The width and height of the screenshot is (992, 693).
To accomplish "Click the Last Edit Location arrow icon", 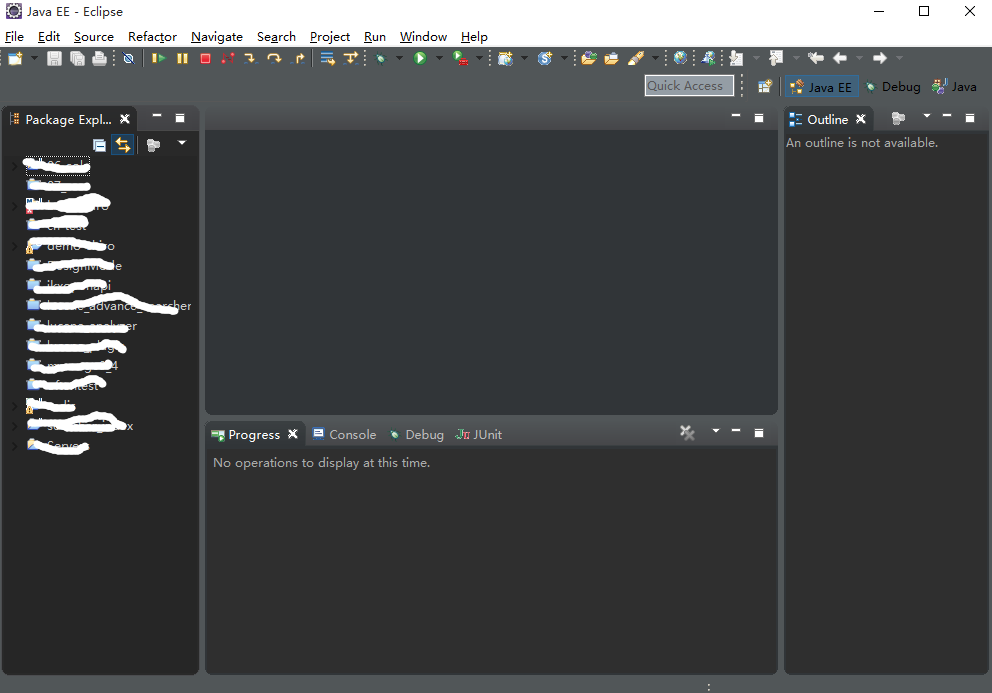I will pos(815,58).
